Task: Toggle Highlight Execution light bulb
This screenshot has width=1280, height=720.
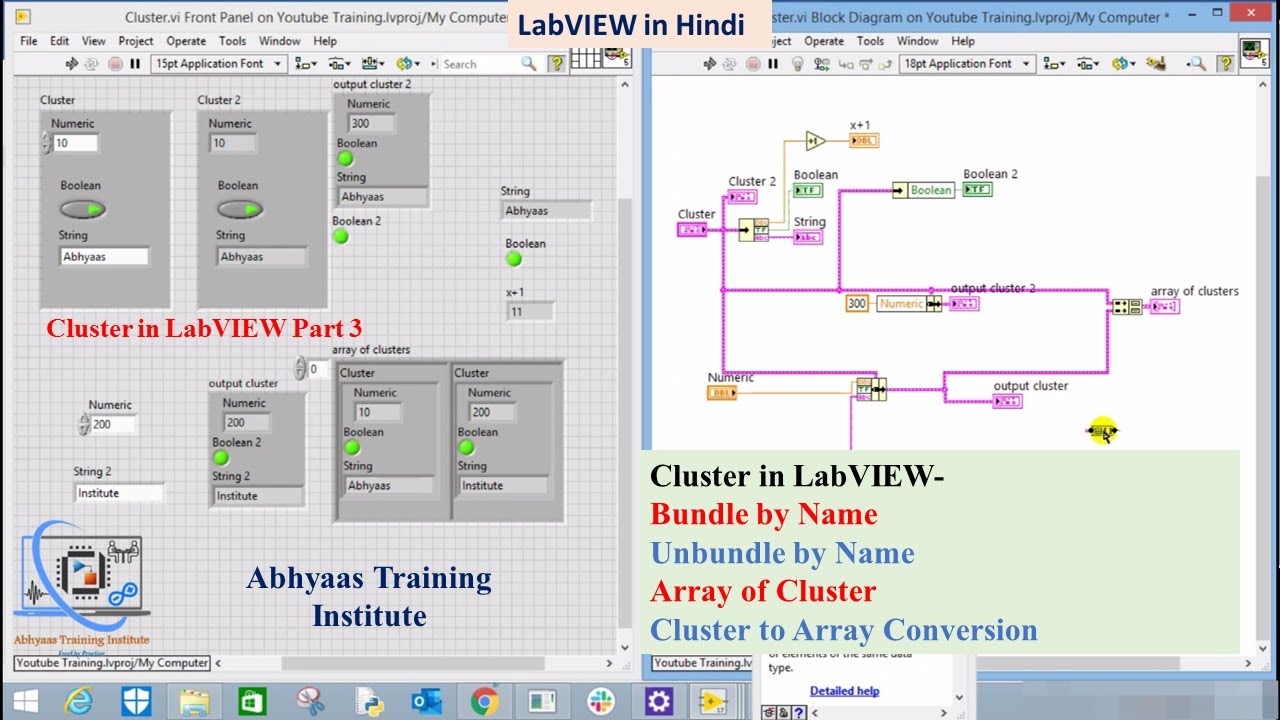Action: point(797,64)
